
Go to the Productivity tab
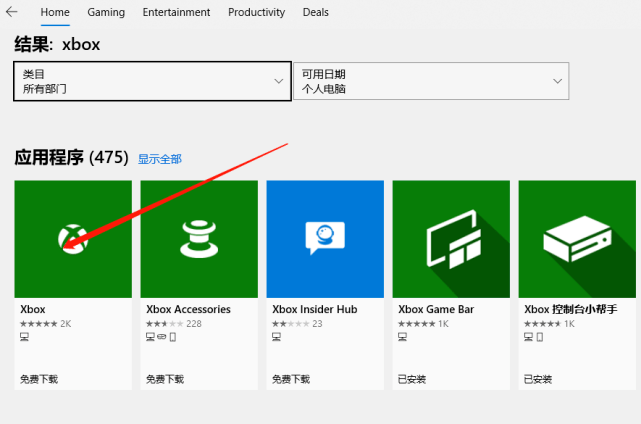tap(256, 12)
